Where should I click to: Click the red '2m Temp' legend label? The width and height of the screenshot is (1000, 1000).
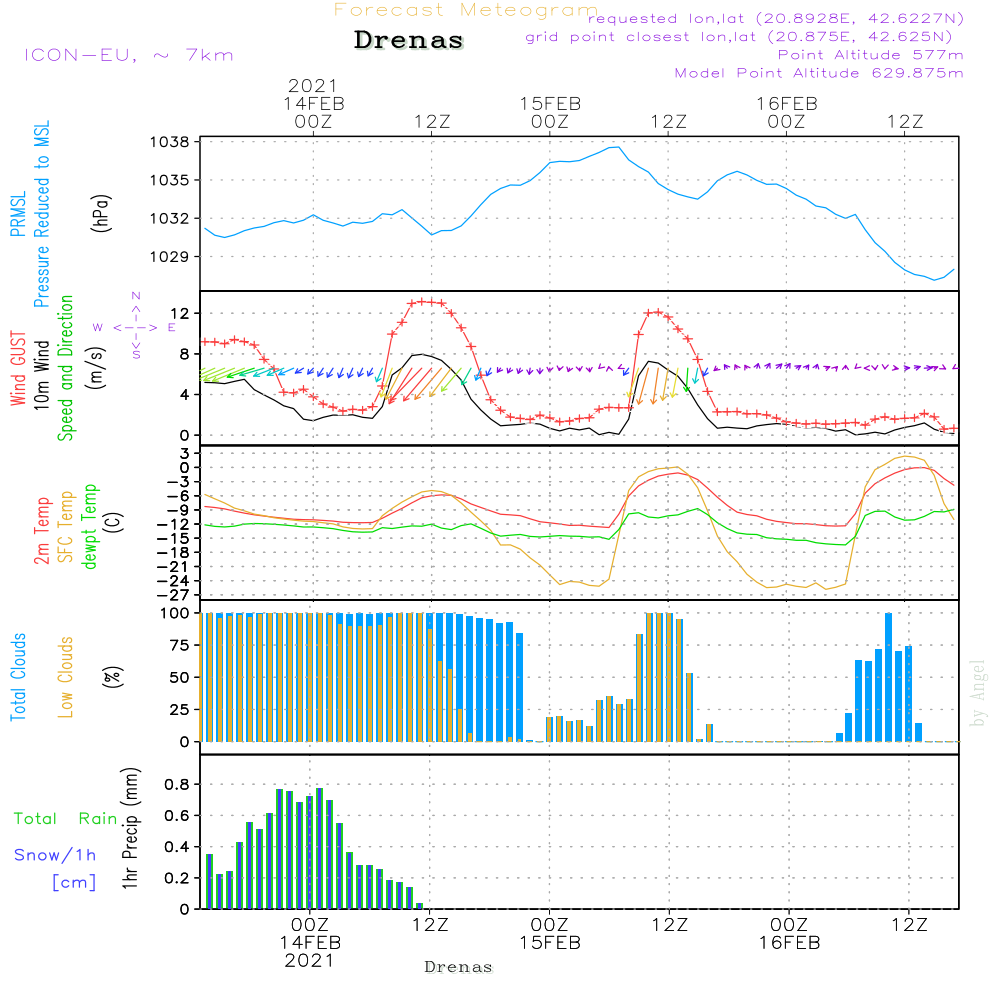point(42,531)
